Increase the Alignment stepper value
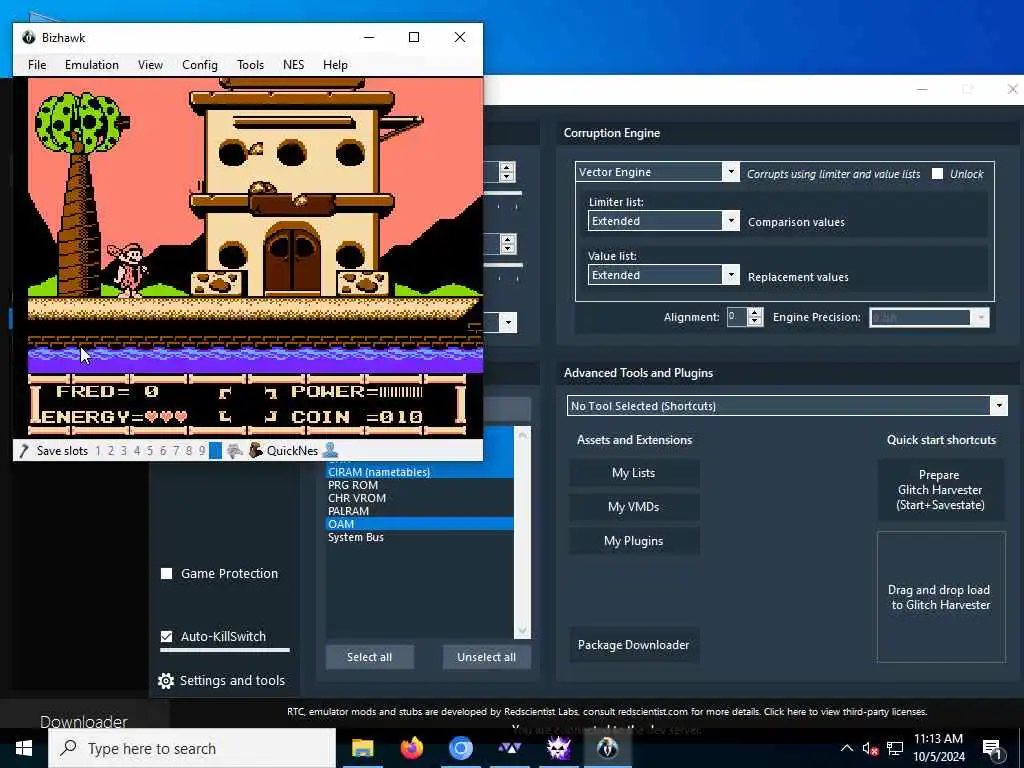This screenshot has width=1024, height=768. click(x=755, y=312)
